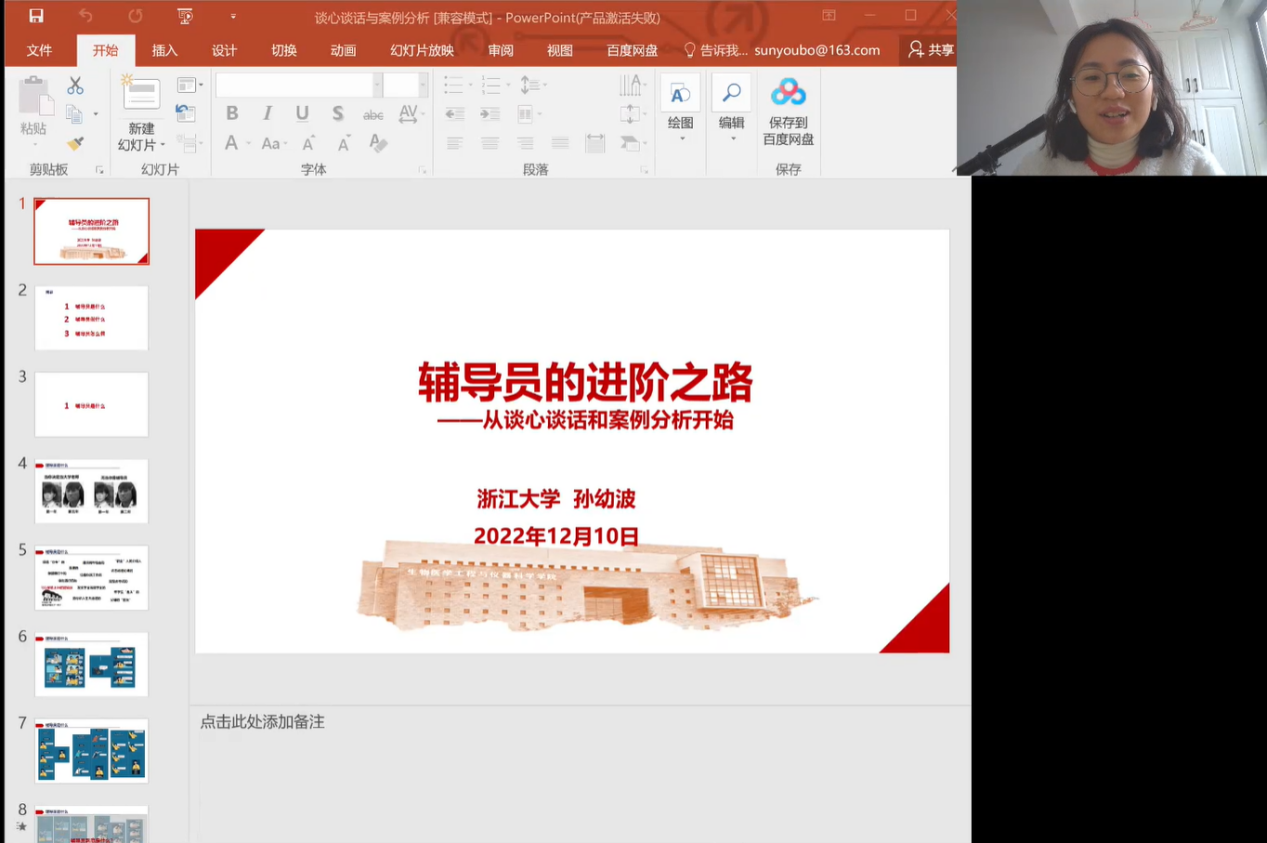1267x843 pixels.
Task: Select slide 4 thumbnail with portraits
Action: [x=91, y=491]
